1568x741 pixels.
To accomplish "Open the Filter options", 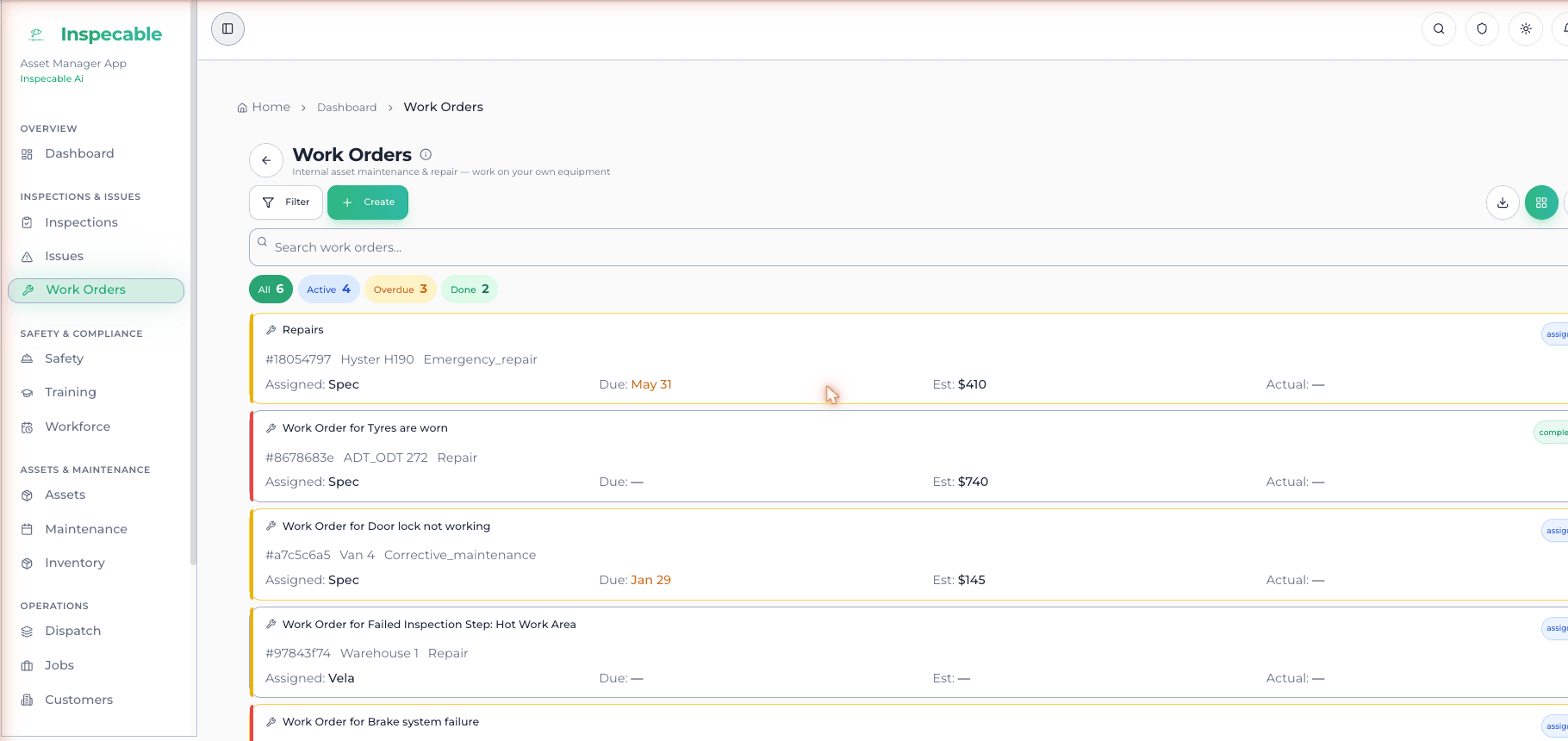I will [x=286, y=202].
